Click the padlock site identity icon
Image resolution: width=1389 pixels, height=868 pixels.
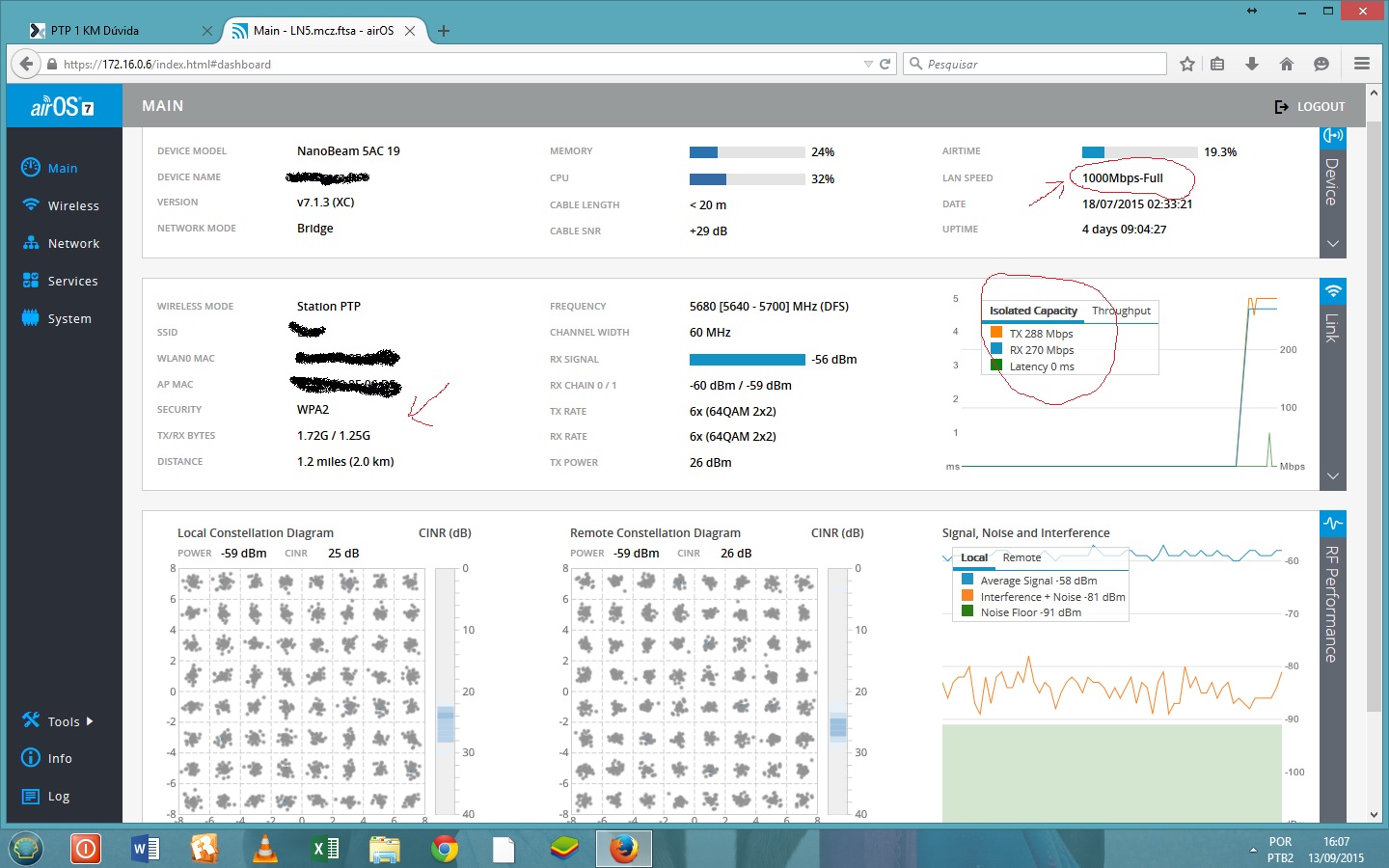(x=52, y=65)
